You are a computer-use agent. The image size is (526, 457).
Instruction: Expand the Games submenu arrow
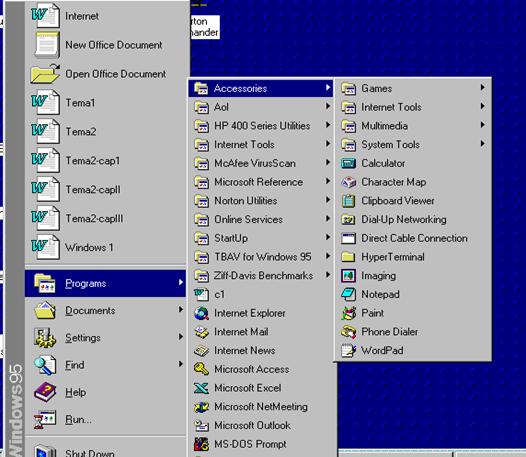482,88
